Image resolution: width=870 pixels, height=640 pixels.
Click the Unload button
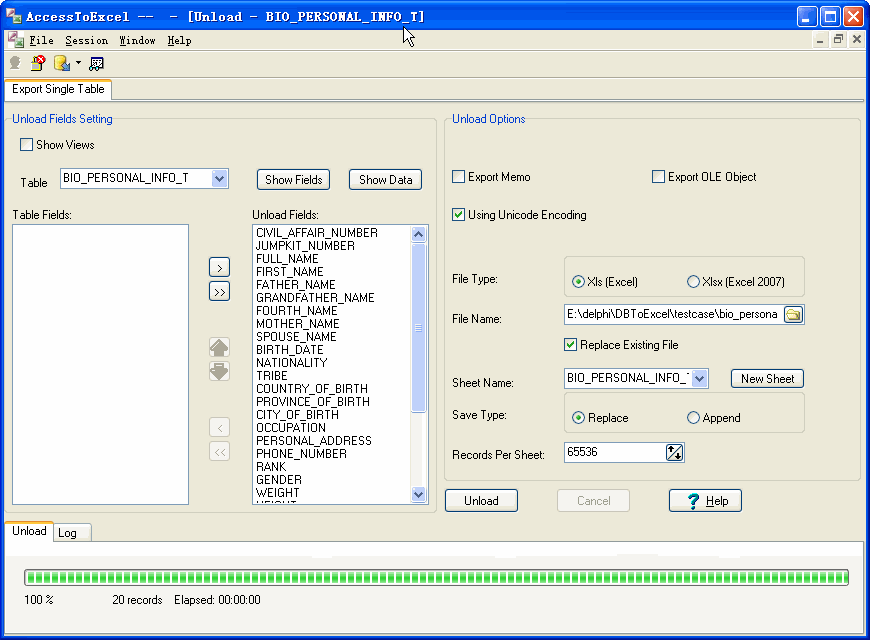point(481,501)
